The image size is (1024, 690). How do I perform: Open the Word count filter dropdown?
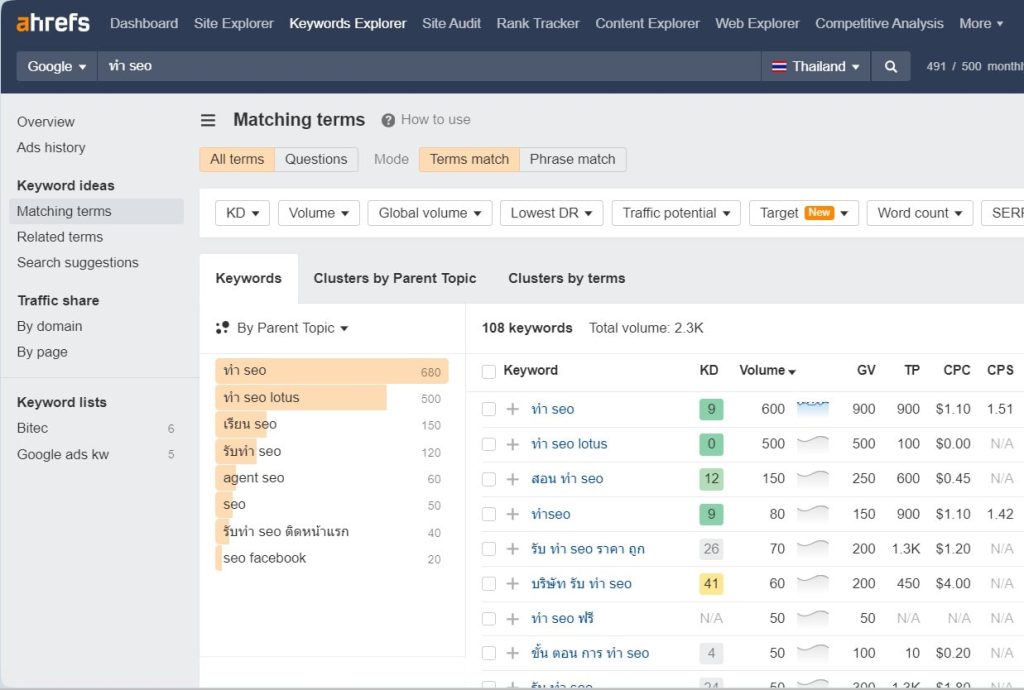pos(920,213)
